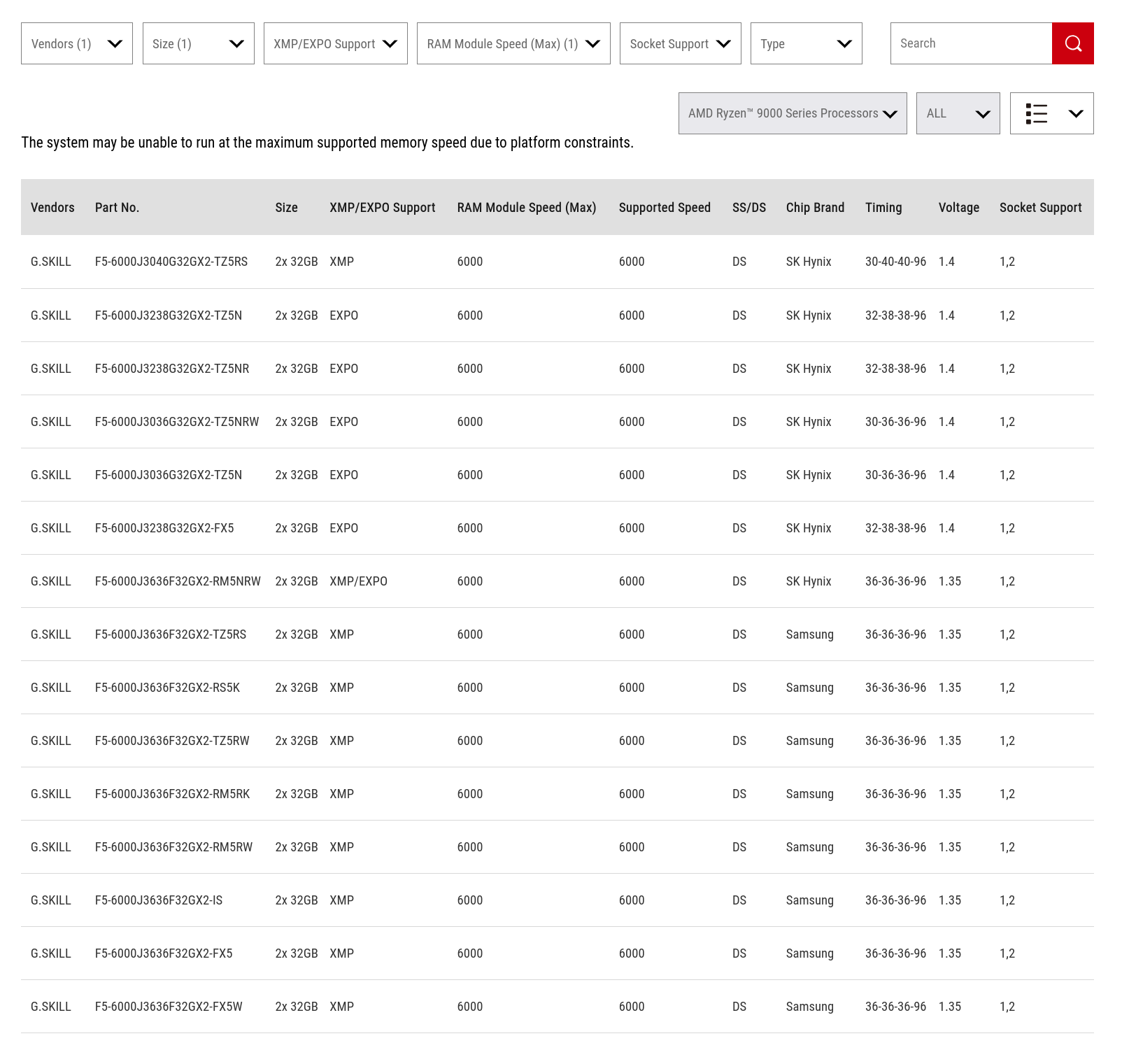Click the SS/DS column header
Viewport: 1129px width, 1064px height.
tap(749, 208)
